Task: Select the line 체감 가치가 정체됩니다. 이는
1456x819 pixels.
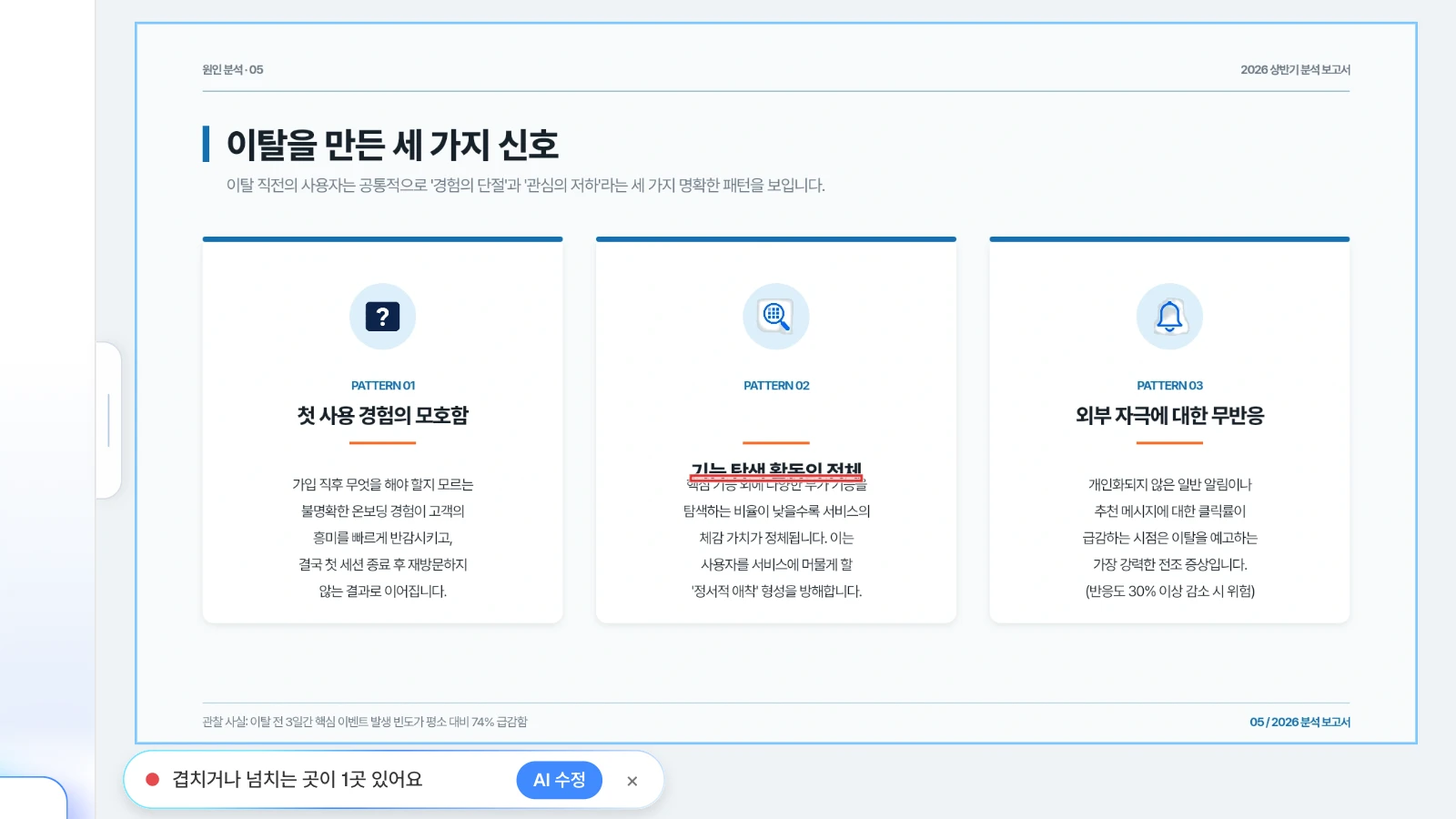Action: click(x=776, y=538)
